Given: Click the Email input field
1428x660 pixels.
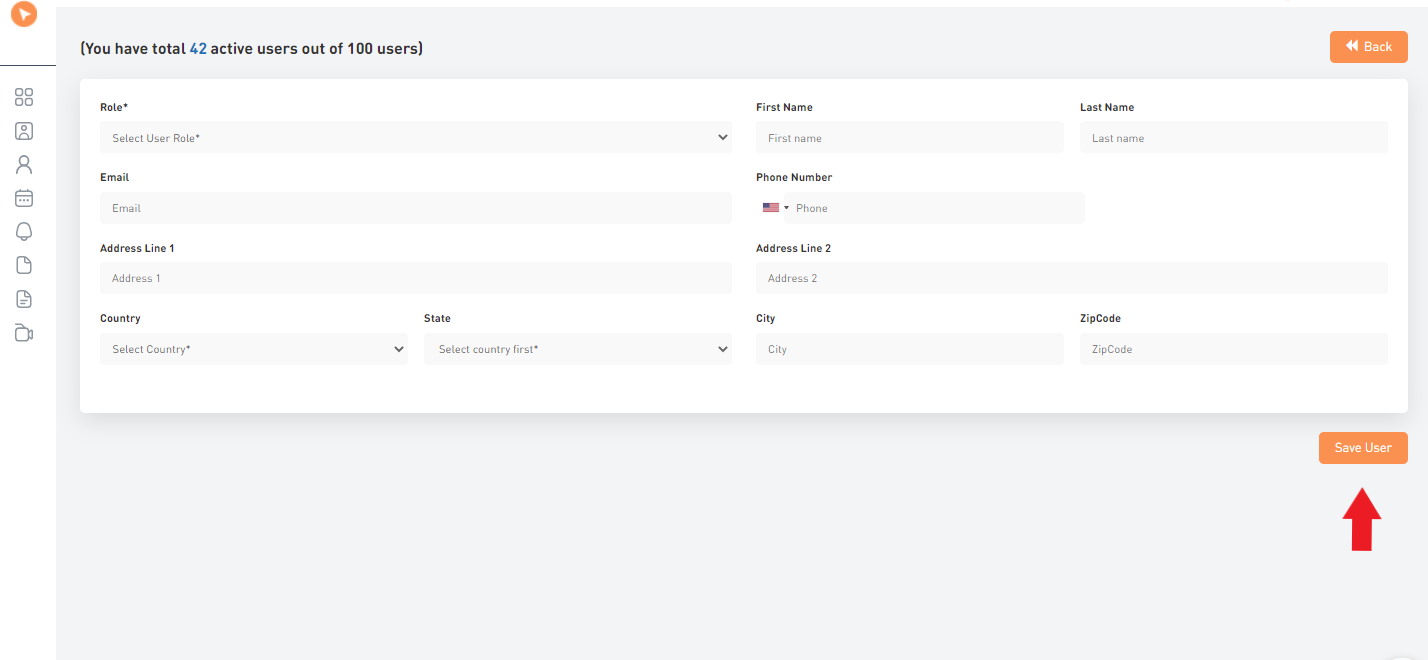Looking at the screenshot, I should tap(415, 207).
